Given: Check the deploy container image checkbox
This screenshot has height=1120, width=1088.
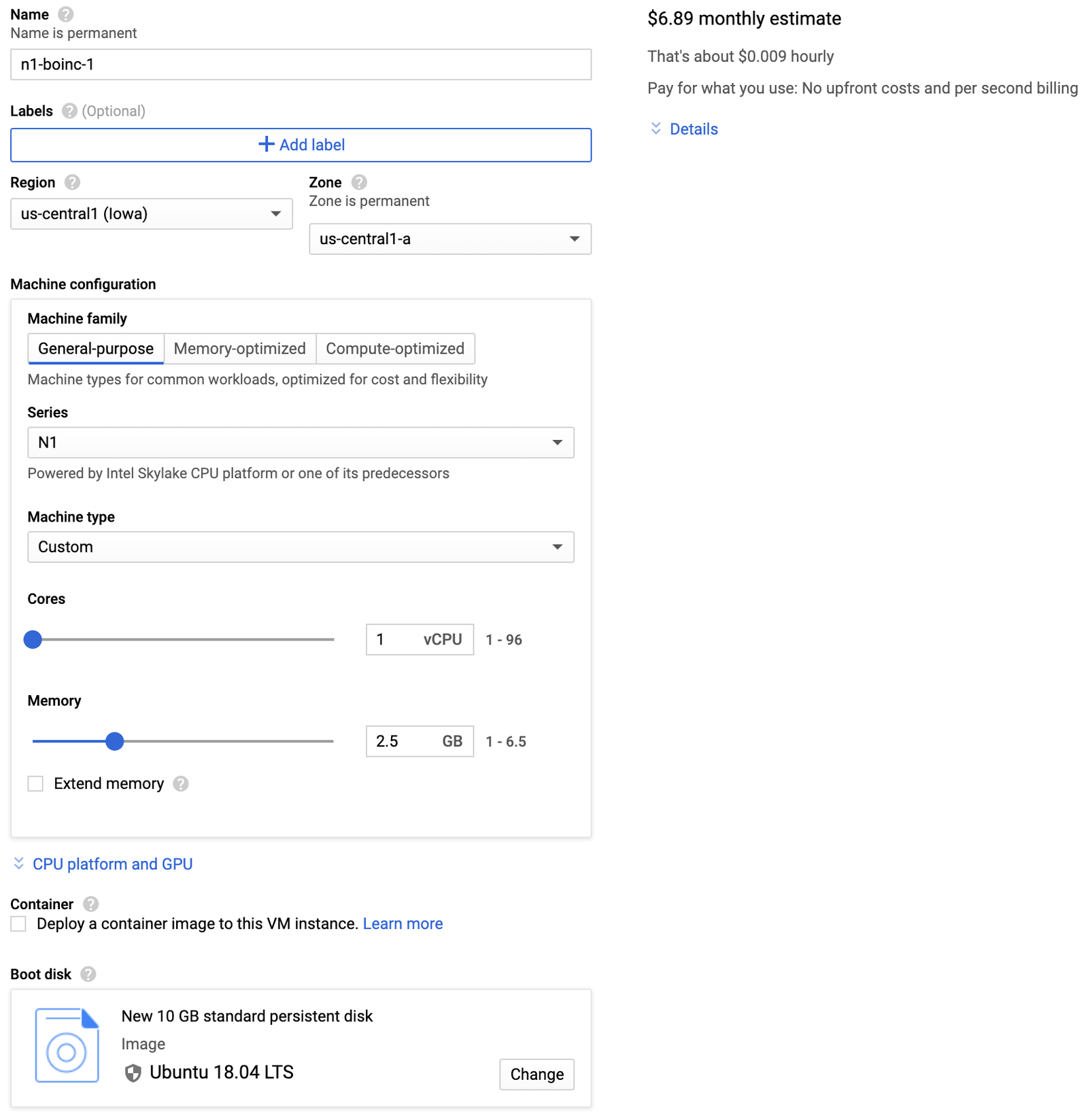Looking at the screenshot, I should click(x=18, y=924).
